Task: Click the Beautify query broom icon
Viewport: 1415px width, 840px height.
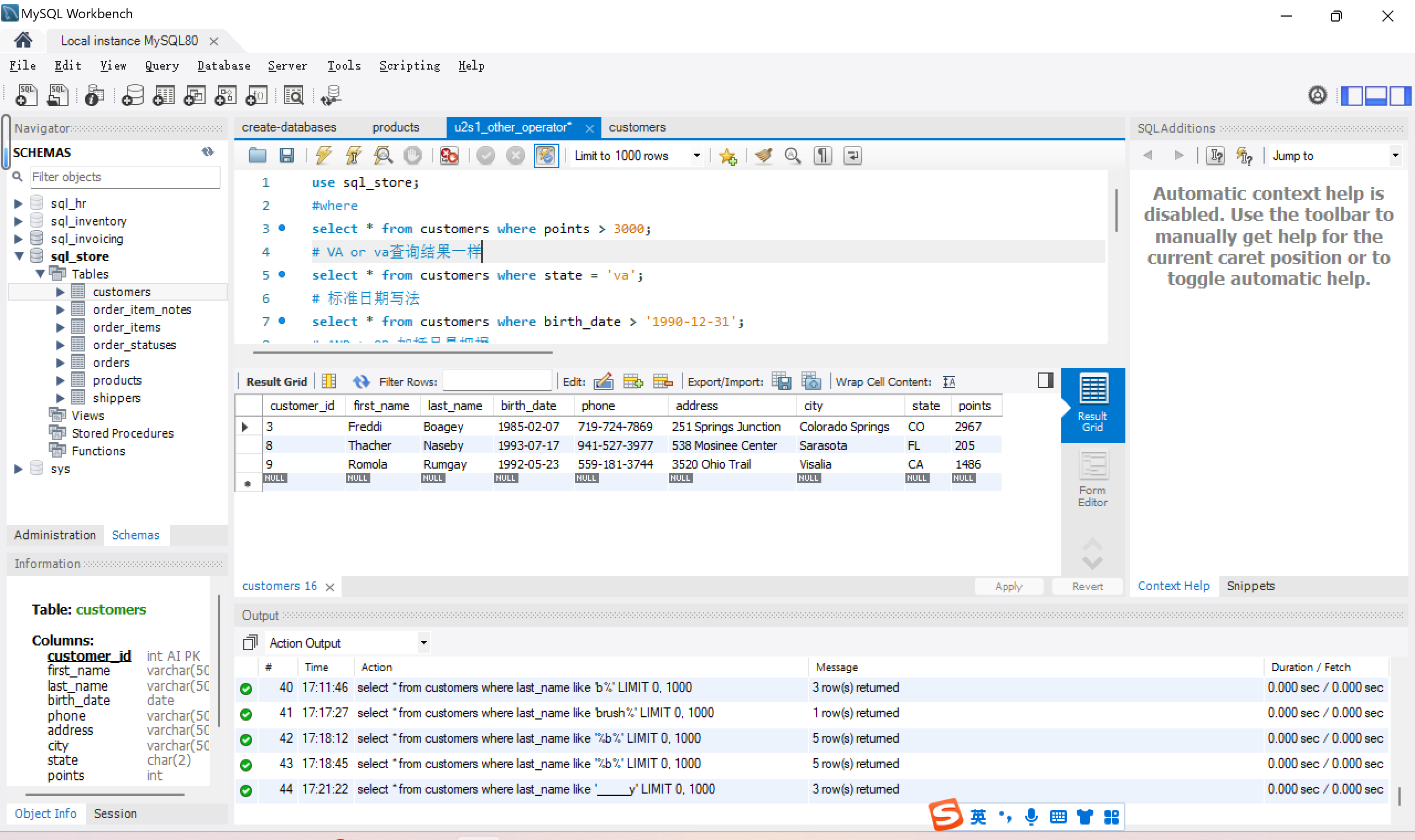Action: point(763,156)
